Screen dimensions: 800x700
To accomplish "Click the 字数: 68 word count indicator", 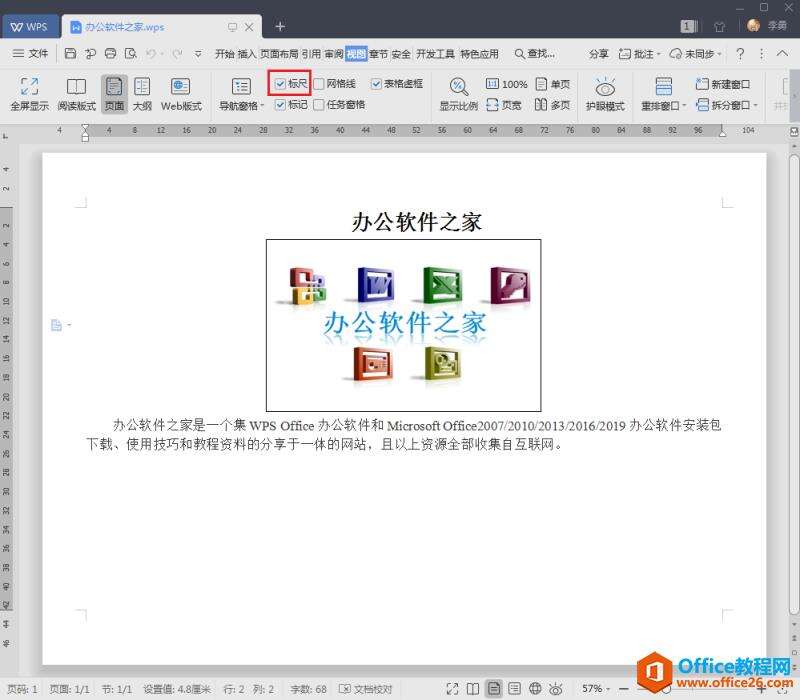I will coord(308,689).
